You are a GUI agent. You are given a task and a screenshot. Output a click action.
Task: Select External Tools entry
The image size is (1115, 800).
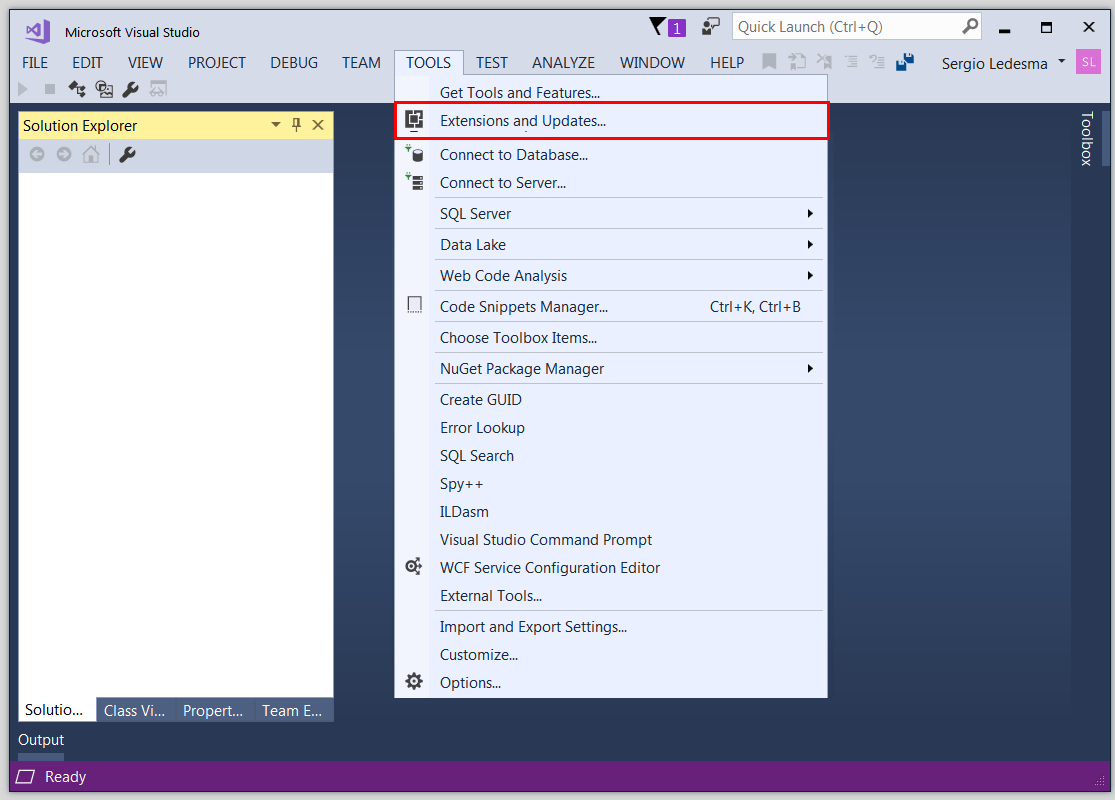point(611,595)
